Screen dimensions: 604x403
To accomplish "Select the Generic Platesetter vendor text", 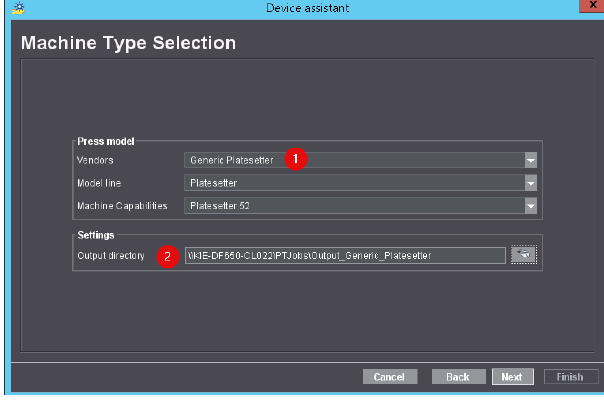I will (x=232, y=160).
